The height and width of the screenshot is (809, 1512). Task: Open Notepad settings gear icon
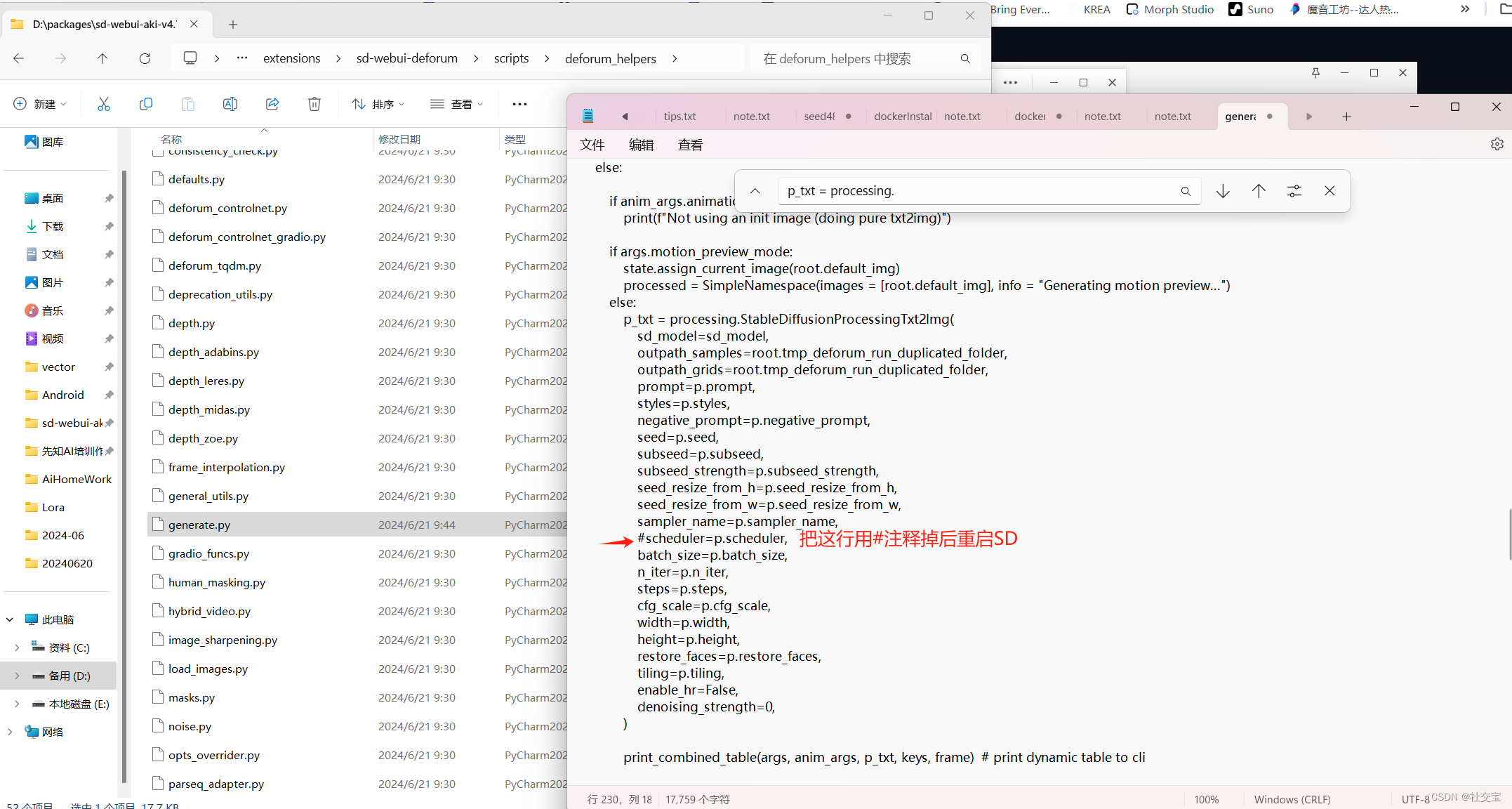[x=1497, y=144]
